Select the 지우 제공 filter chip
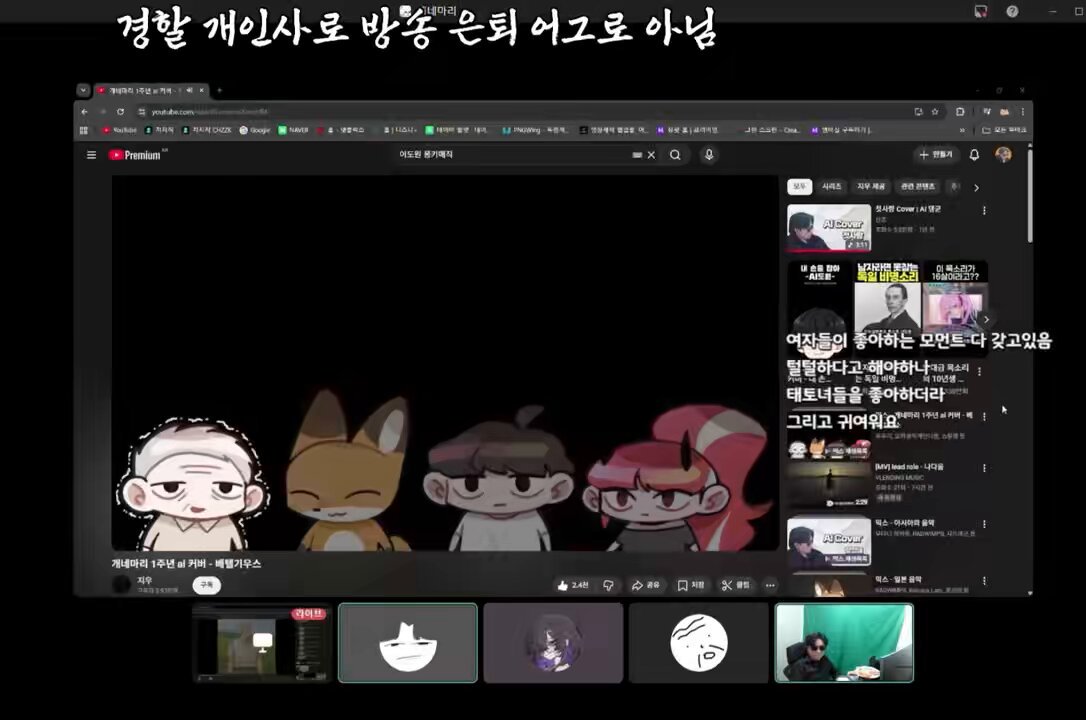Image resolution: width=1086 pixels, height=720 pixels. tap(871, 187)
